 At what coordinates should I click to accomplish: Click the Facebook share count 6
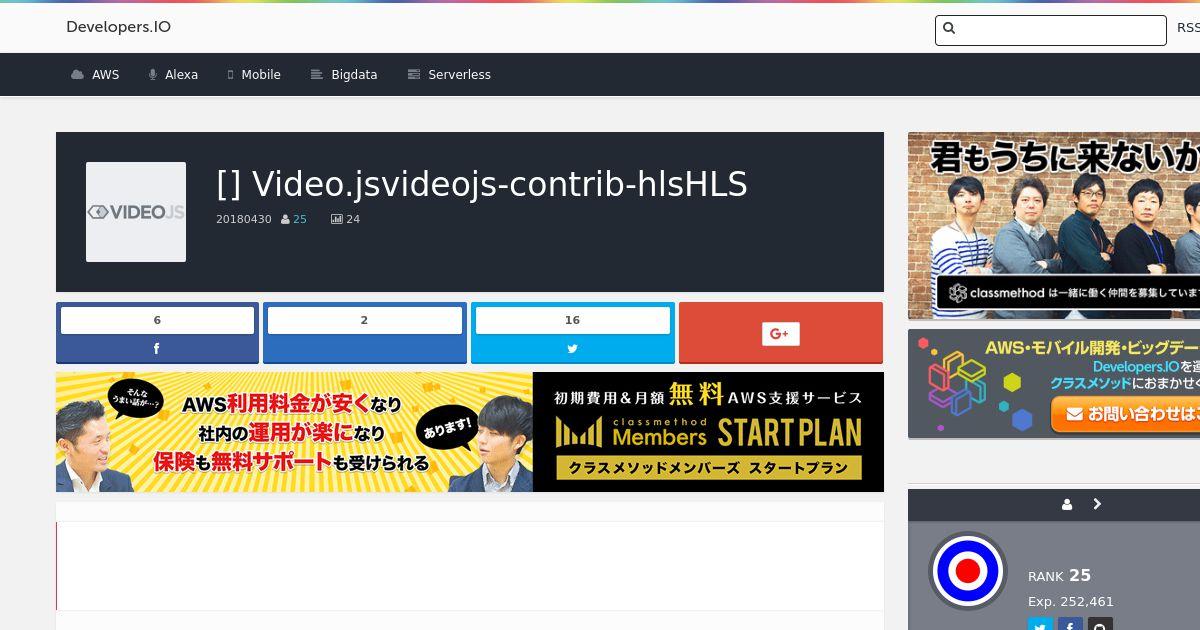click(157, 320)
